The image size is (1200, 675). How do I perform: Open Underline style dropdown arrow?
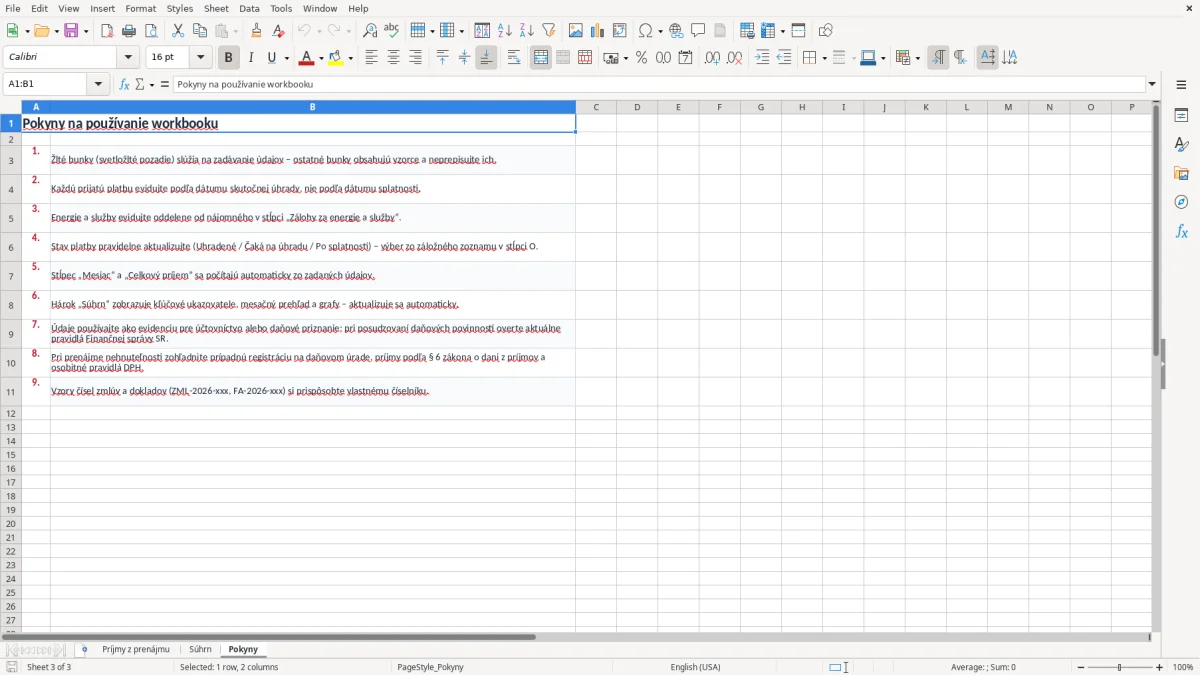coord(286,58)
